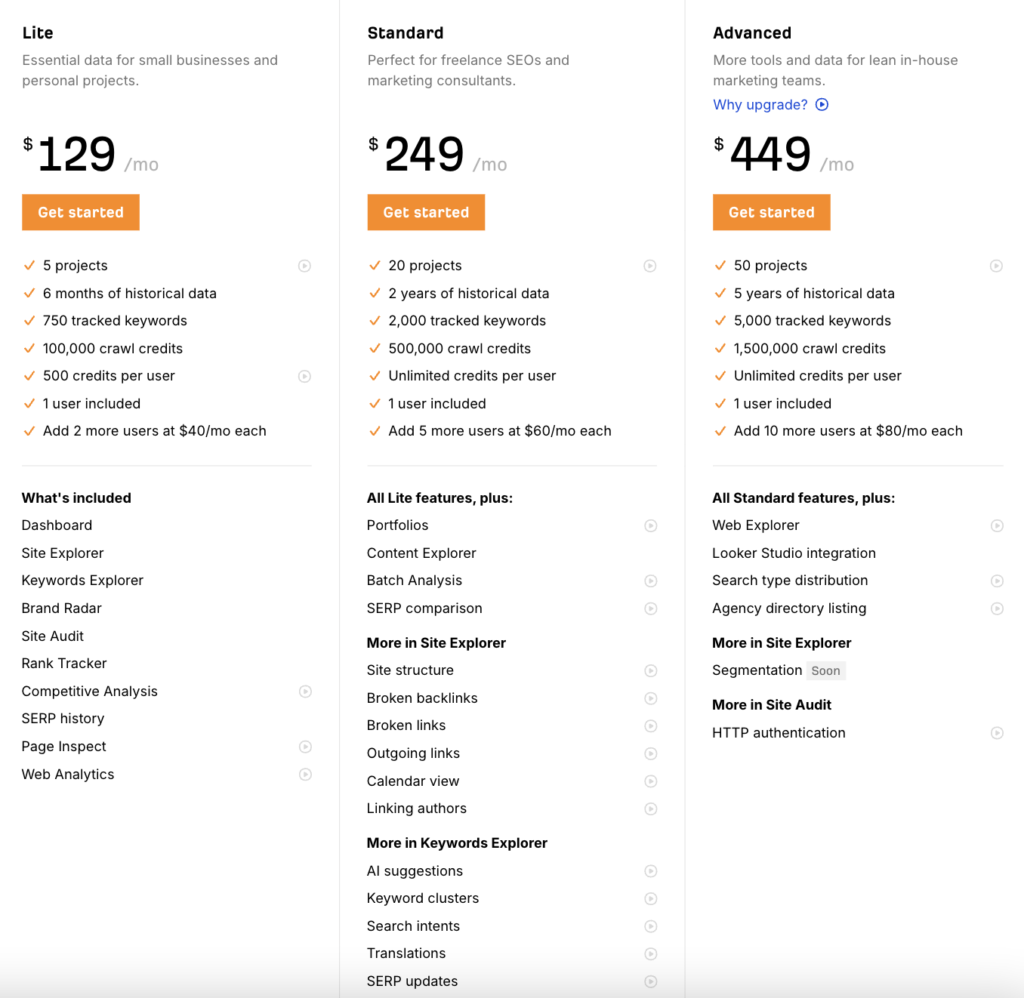The width and height of the screenshot is (1024, 998).
Task: Click play icon next to Search type distribution
Action: point(997,581)
